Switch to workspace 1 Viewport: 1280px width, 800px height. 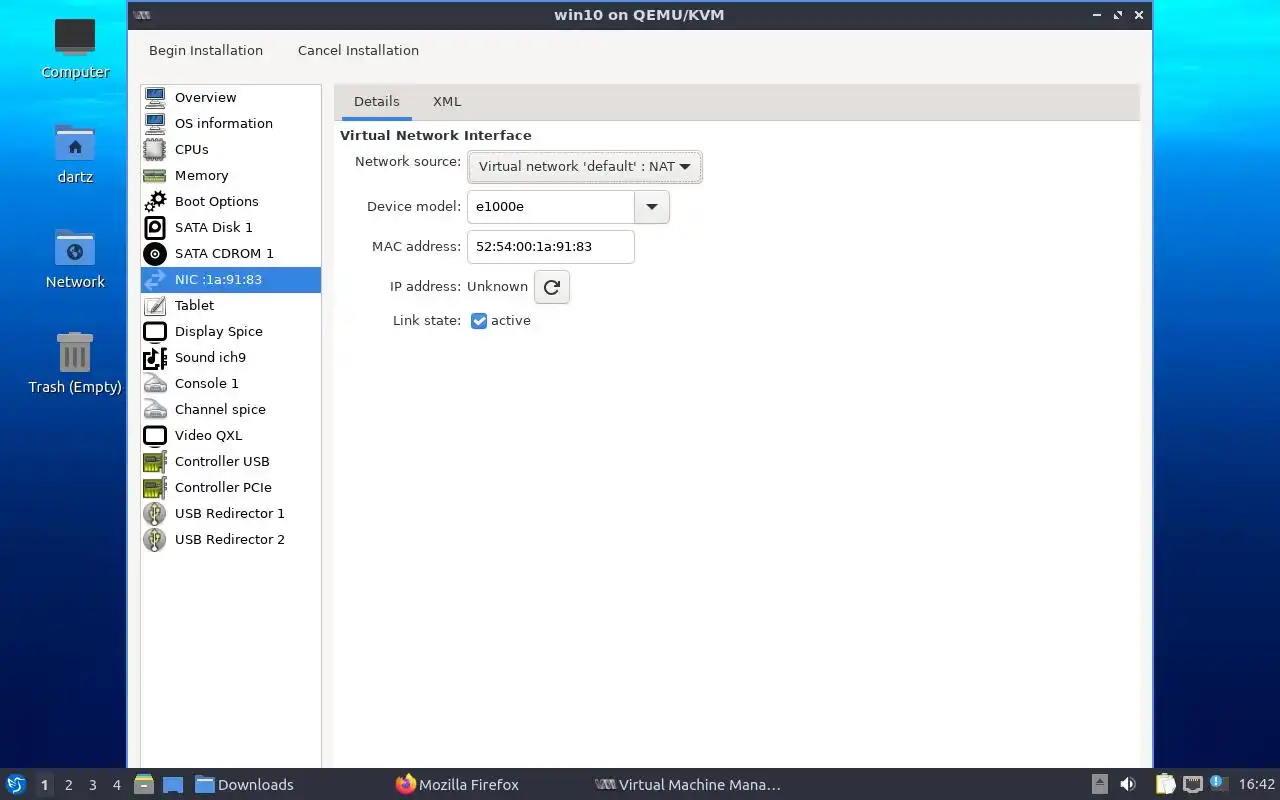tap(44, 785)
